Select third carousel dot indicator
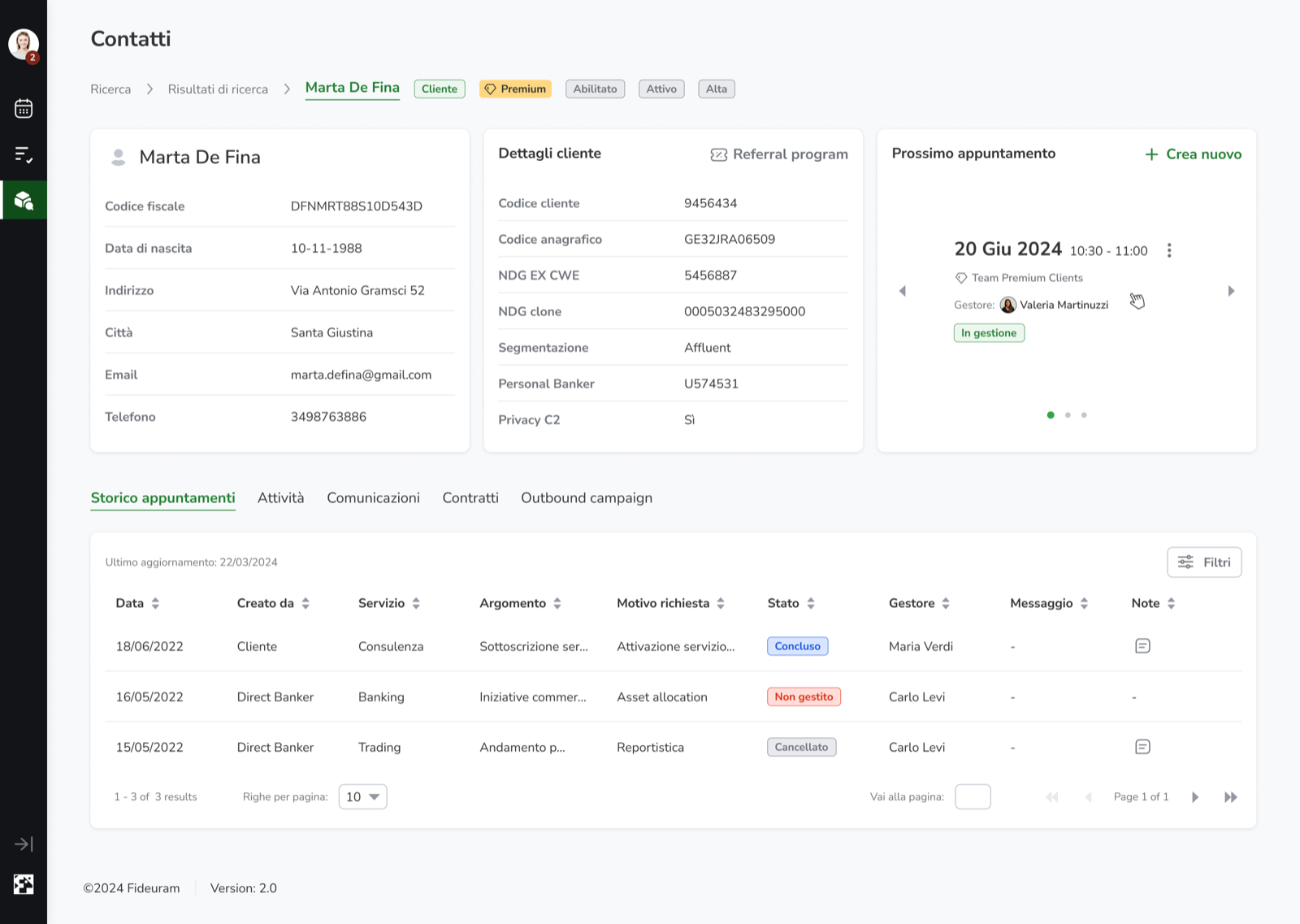 coord(1084,415)
